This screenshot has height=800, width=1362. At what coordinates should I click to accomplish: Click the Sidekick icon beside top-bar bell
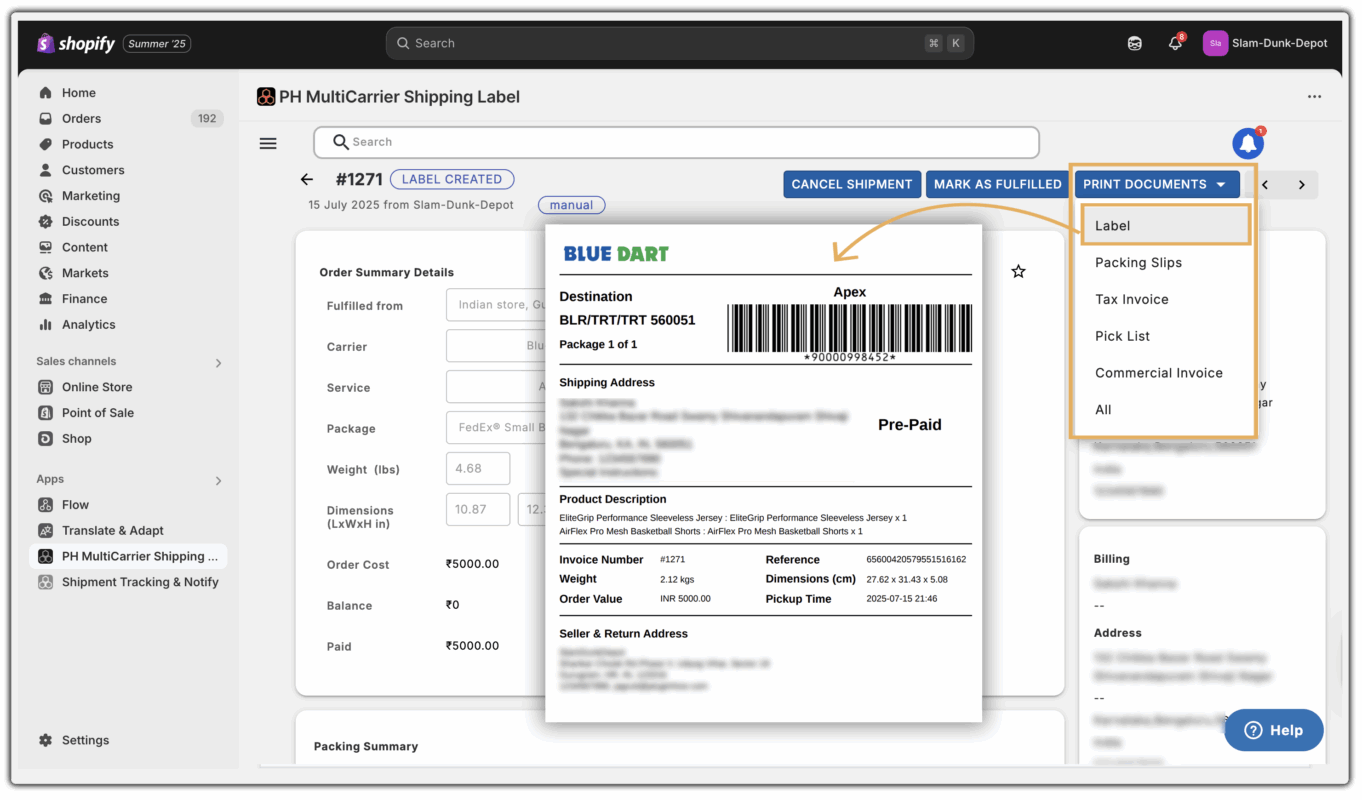(1135, 43)
